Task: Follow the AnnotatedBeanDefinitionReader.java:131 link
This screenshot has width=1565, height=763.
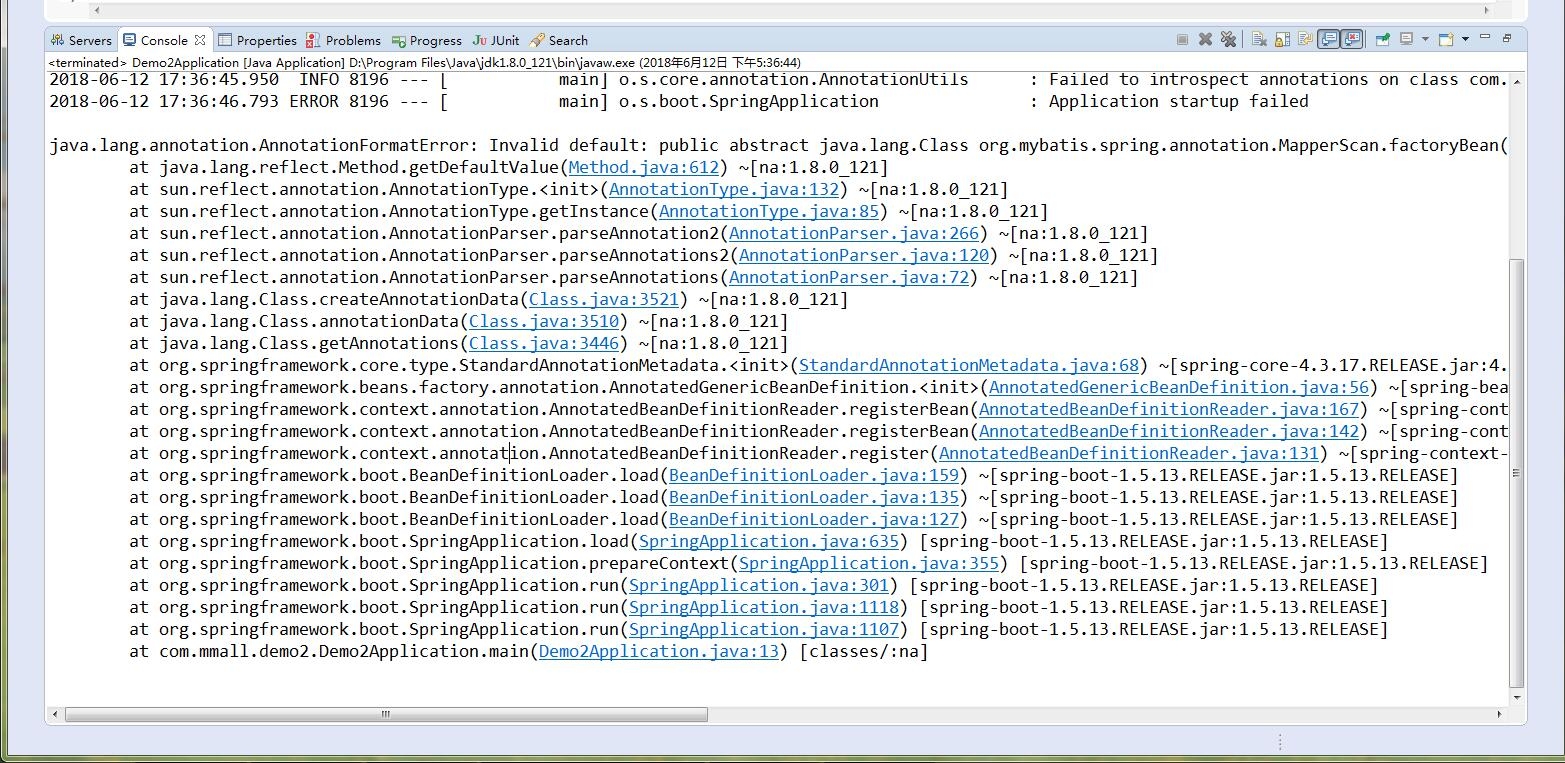Action: pos(1129,453)
